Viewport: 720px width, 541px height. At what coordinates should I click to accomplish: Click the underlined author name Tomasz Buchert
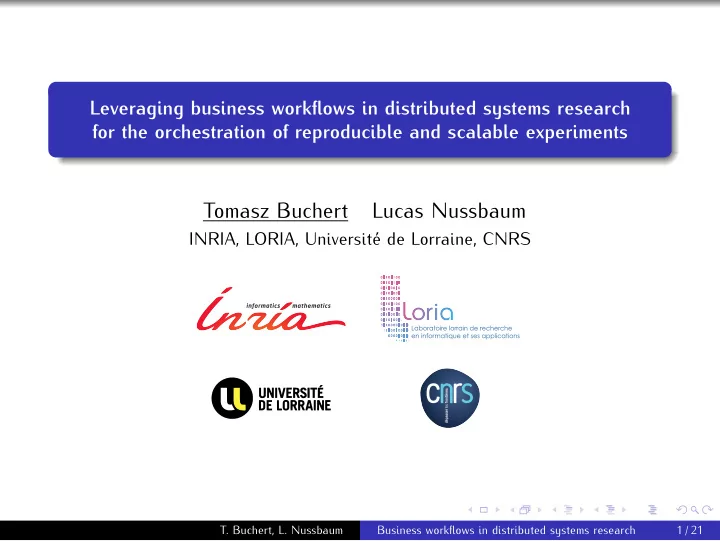coord(276,211)
